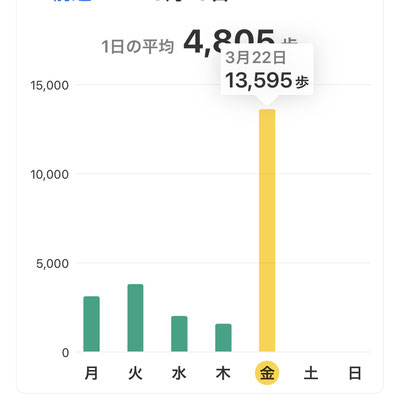Select the 木 day label
Viewport: 400px width, 400px height.
(x=223, y=373)
